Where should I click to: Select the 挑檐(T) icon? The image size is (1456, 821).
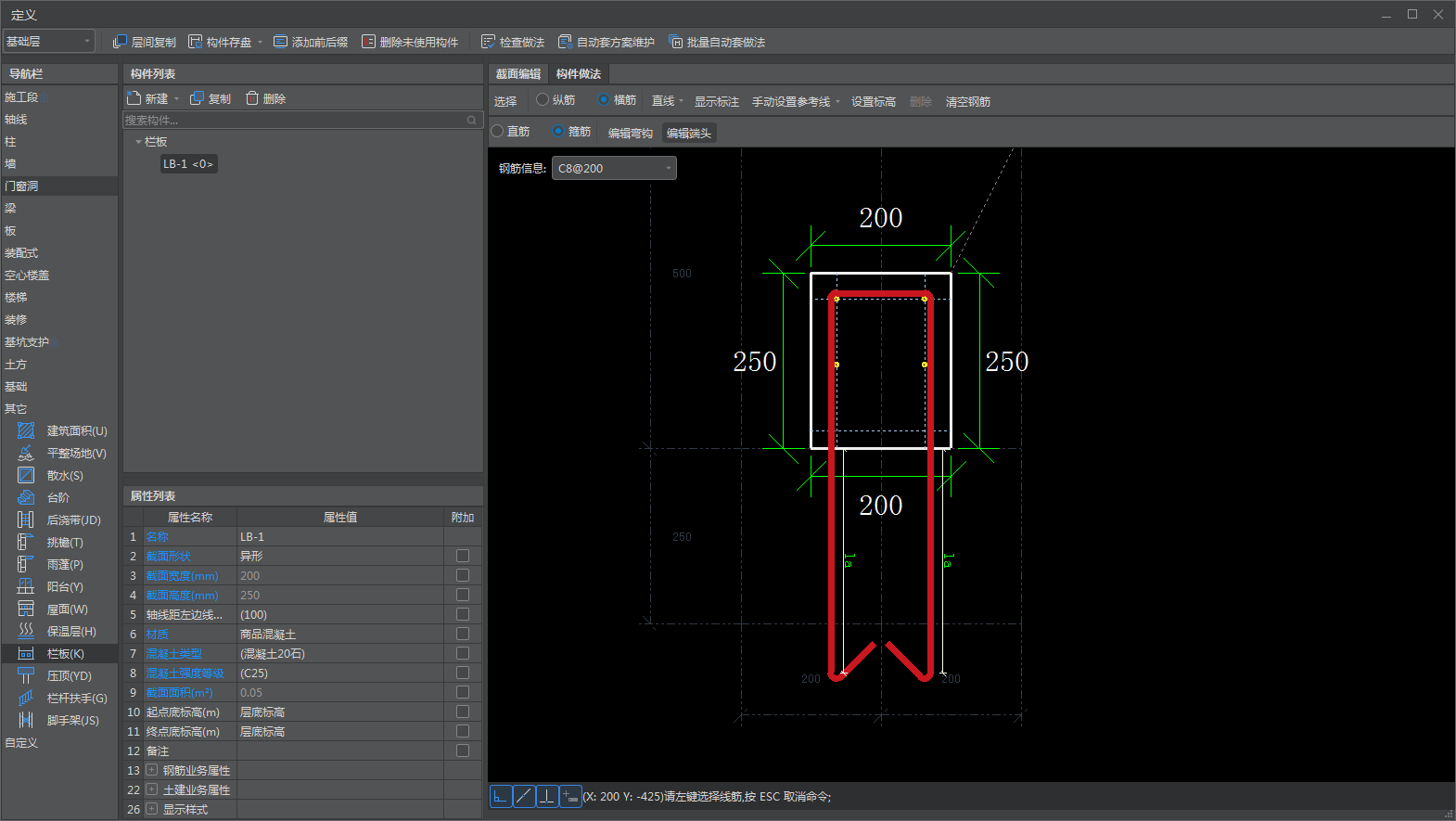click(26, 542)
